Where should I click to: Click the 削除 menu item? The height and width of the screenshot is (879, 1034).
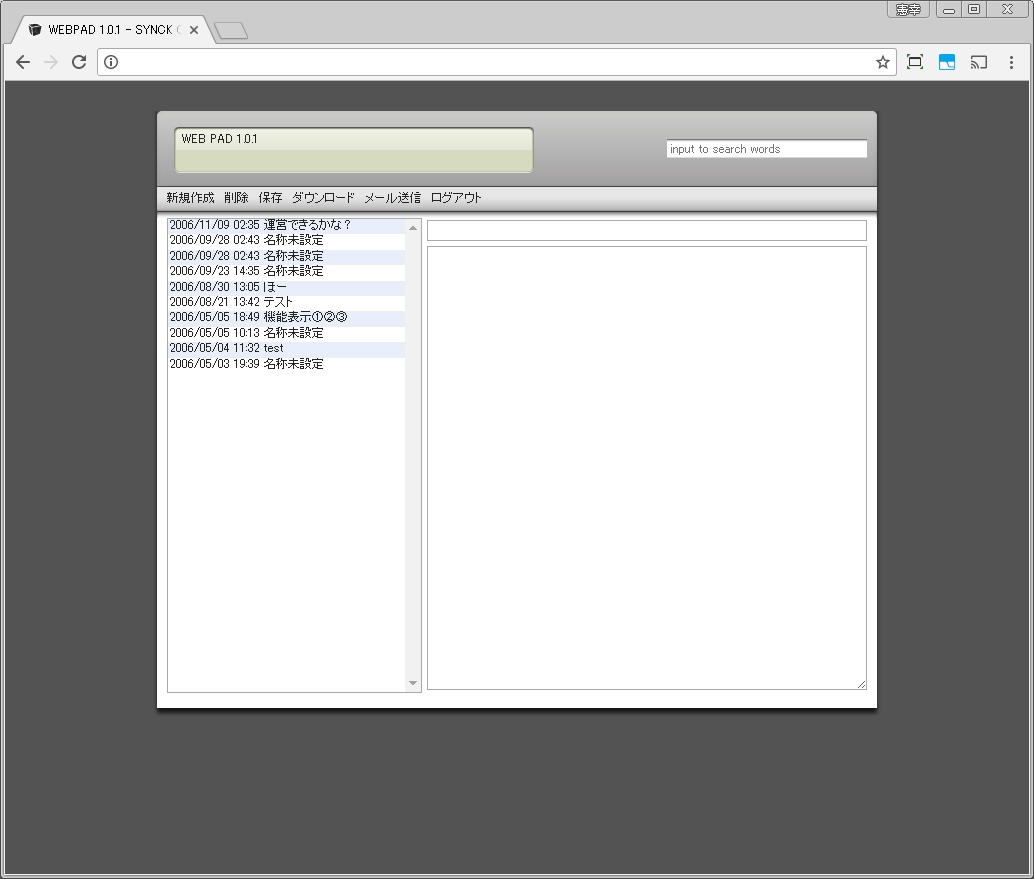pos(236,198)
